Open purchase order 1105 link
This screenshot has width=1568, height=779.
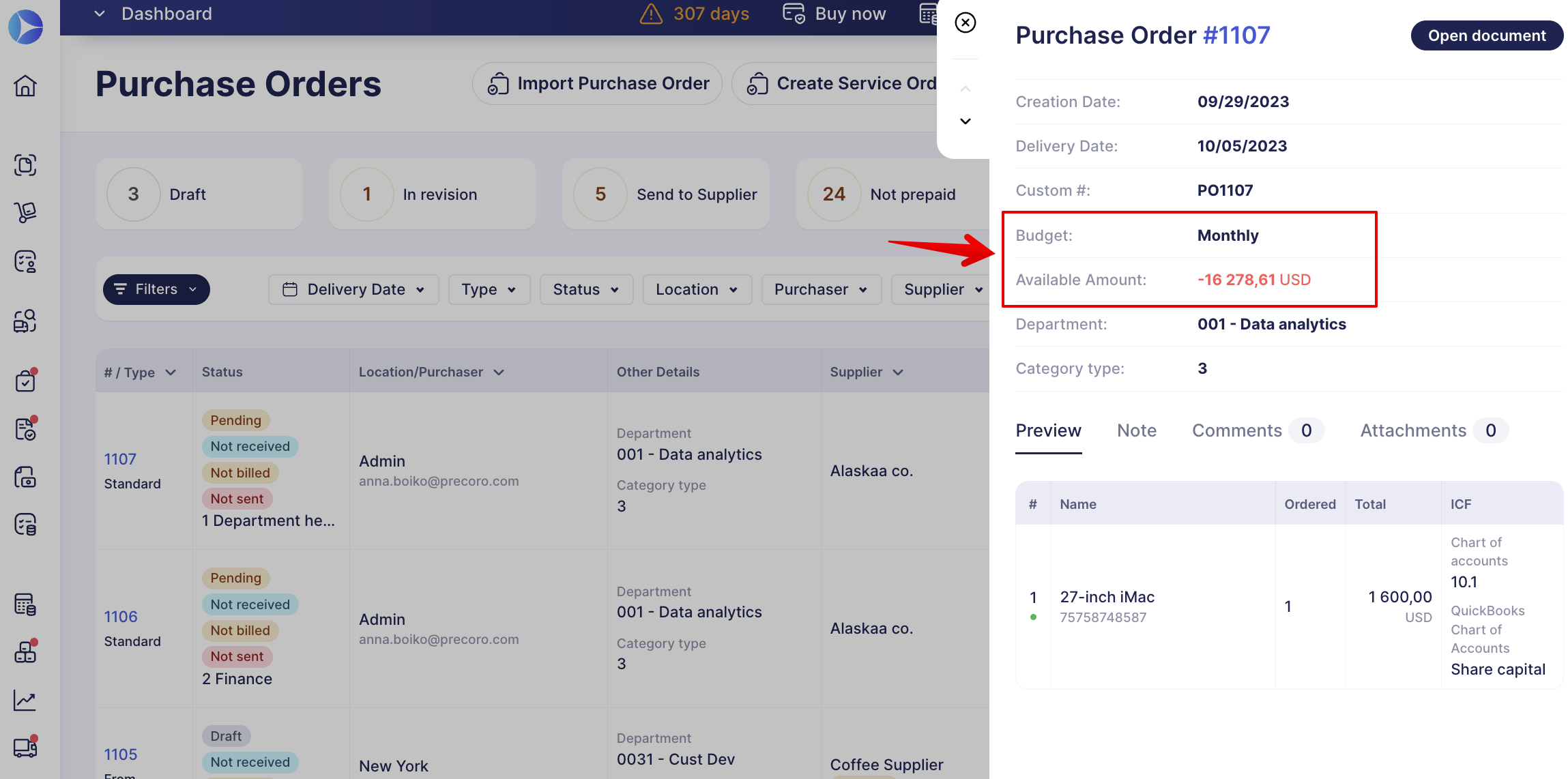(x=121, y=755)
